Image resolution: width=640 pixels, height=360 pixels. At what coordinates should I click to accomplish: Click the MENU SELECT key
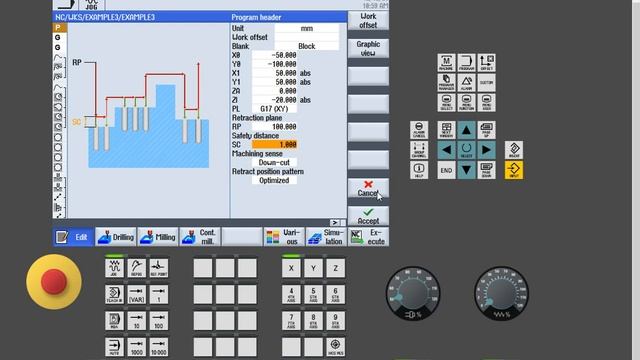[x=447, y=102]
